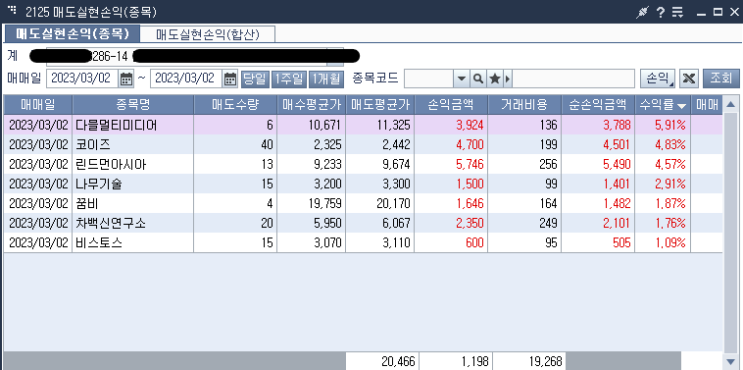Click the total cost 1,198 cell
Viewport: 743px width, 370px height.
tap(456, 361)
